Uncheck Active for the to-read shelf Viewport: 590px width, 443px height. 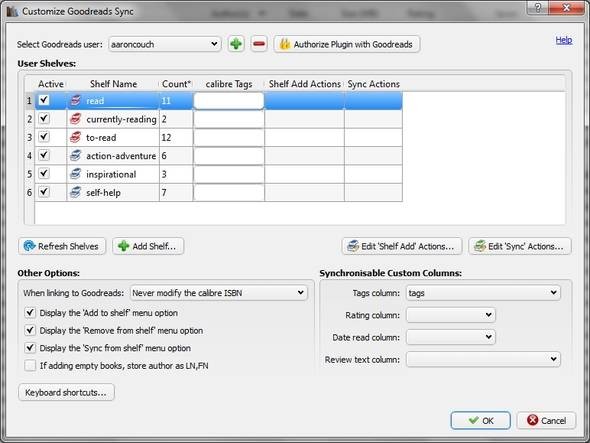[x=44, y=137]
